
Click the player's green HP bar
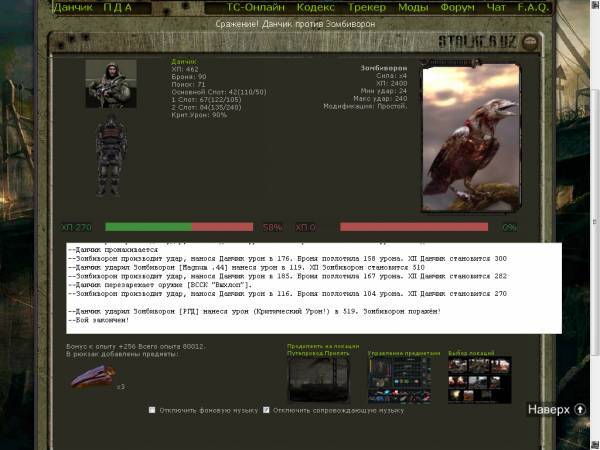tap(148, 227)
